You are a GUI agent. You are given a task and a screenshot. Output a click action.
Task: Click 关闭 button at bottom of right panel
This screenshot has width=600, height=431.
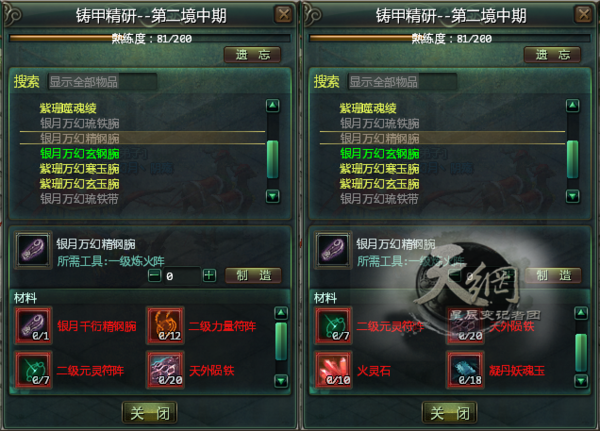[450, 413]
